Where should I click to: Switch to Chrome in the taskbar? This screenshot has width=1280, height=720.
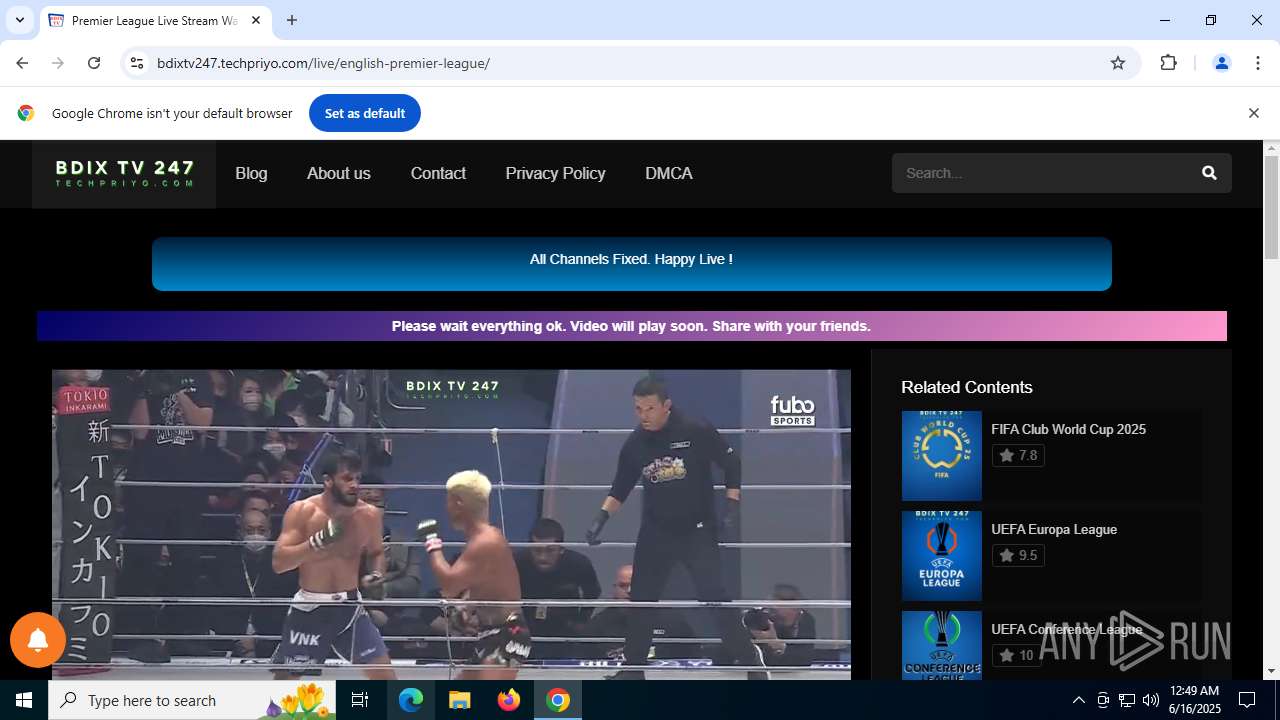click(558, 700)
